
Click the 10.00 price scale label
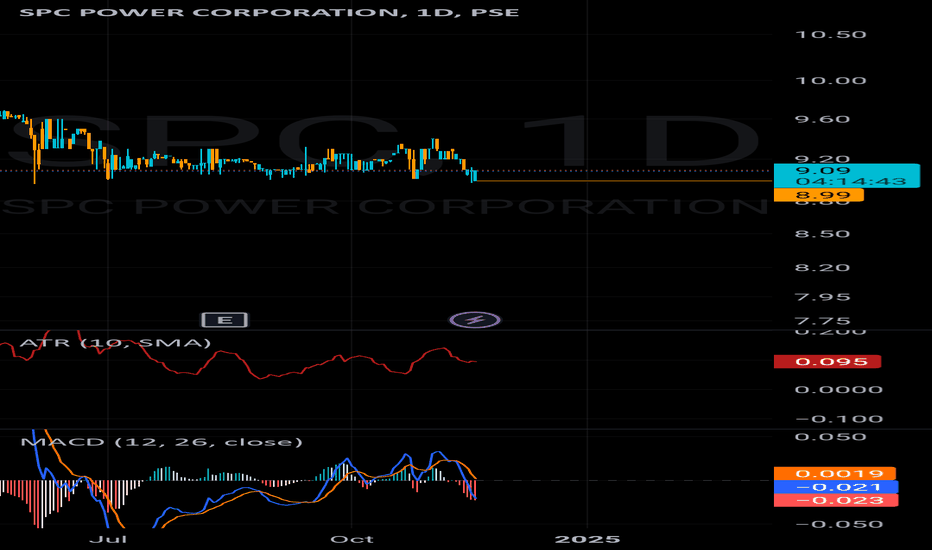(x=830, y=81)
